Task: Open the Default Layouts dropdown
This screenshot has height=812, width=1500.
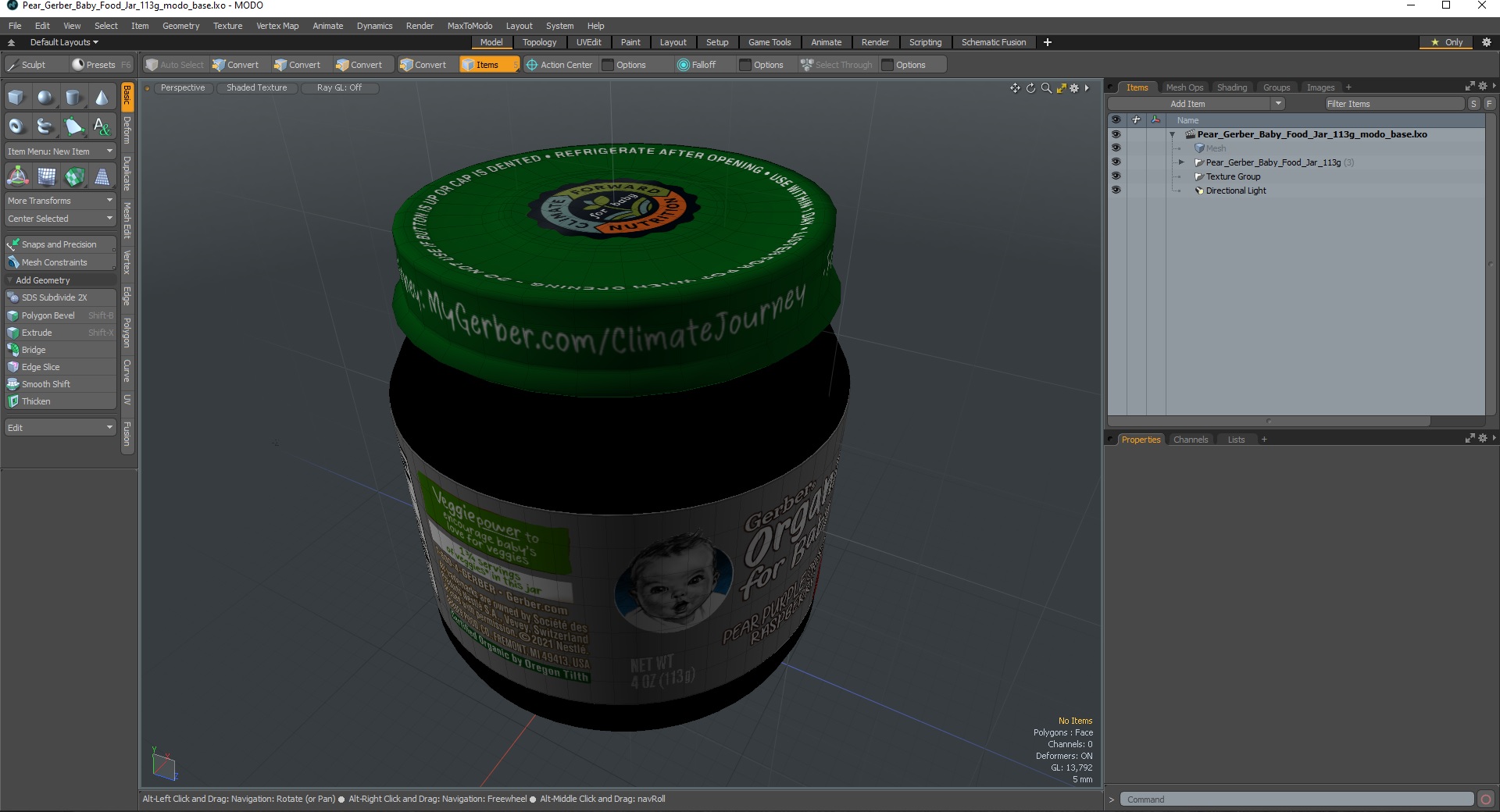Action: tap(64, 42)
